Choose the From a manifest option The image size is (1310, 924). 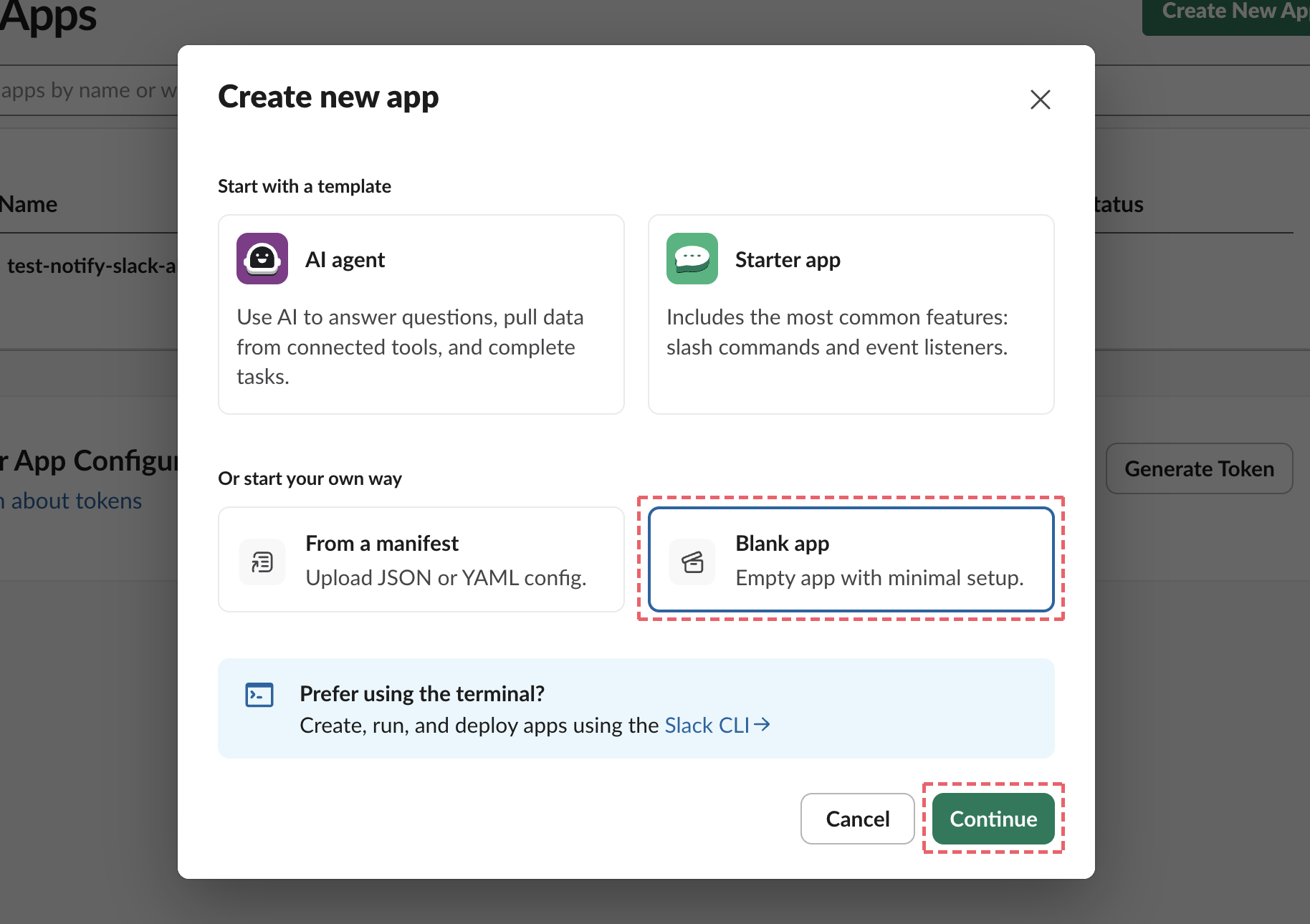(x=421, y=559)
